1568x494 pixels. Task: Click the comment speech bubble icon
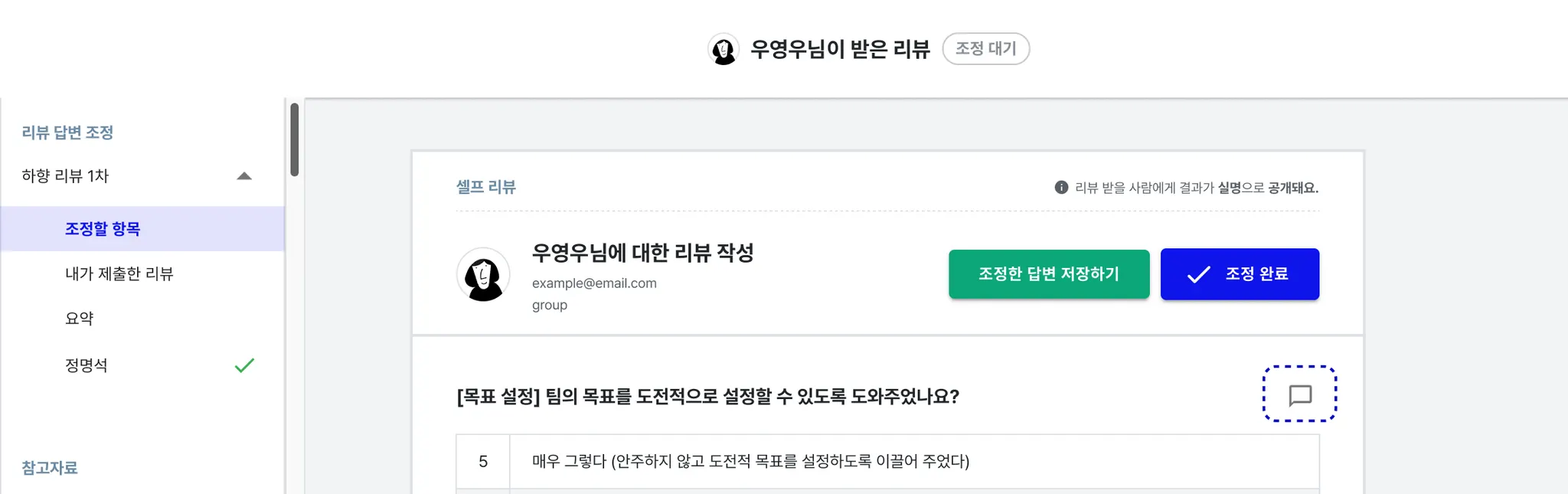[1299, 394]
